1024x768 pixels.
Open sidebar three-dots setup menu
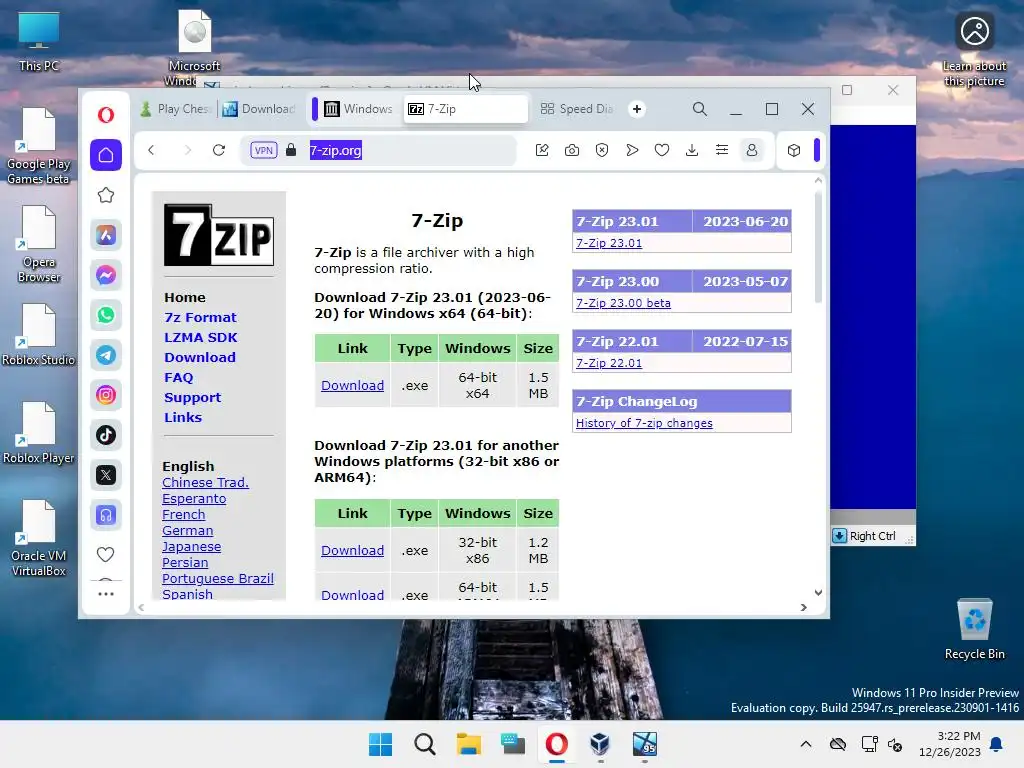click(x=106, y=594)
